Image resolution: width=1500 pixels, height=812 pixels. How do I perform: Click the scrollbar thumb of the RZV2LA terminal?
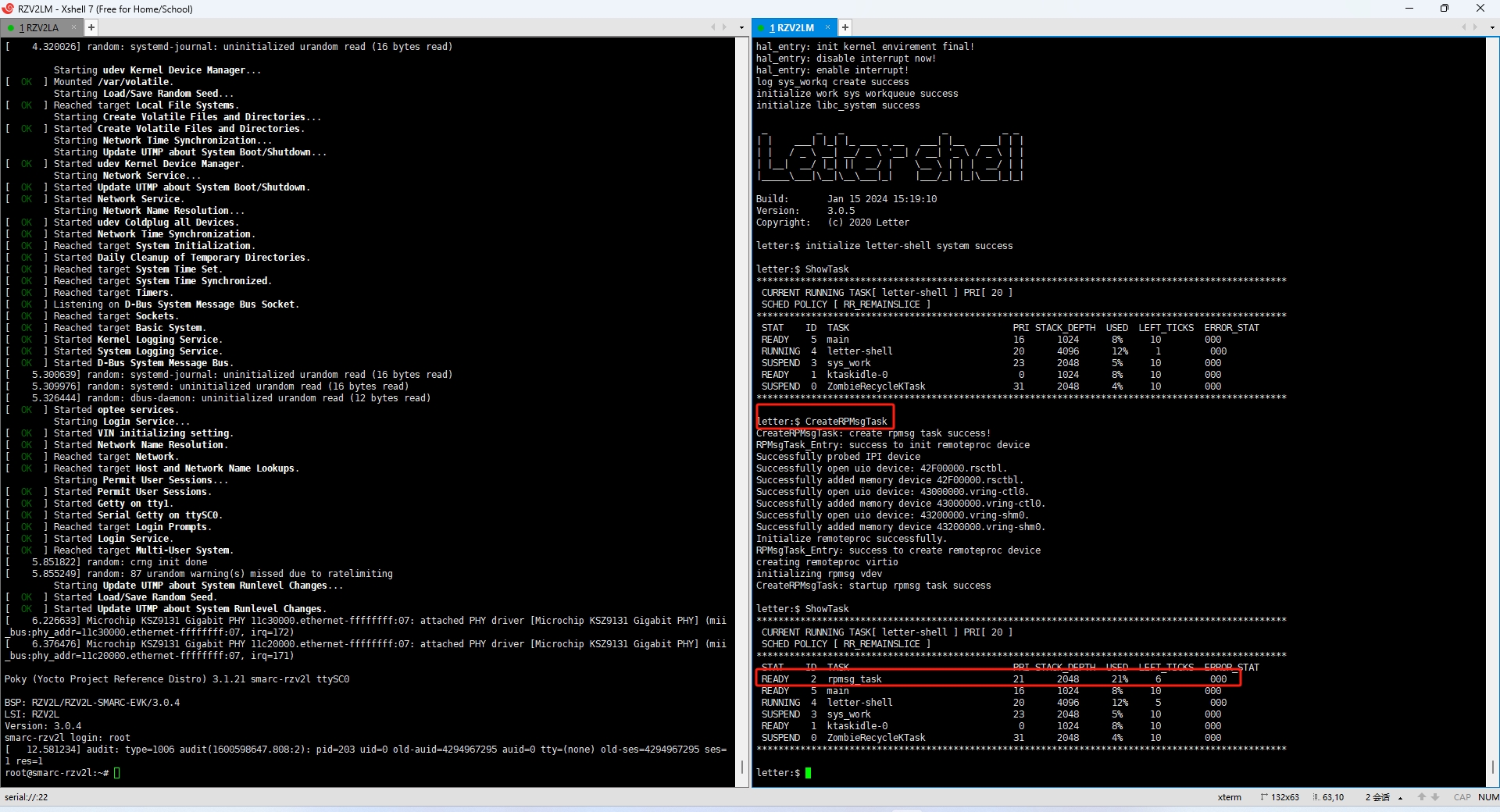point(742,766)
